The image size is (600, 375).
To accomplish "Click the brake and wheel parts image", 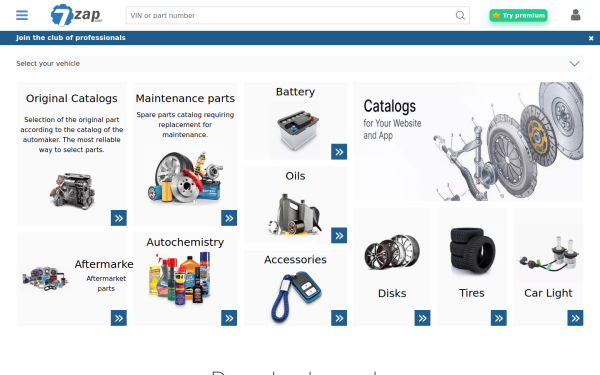I will coord(185,177).
